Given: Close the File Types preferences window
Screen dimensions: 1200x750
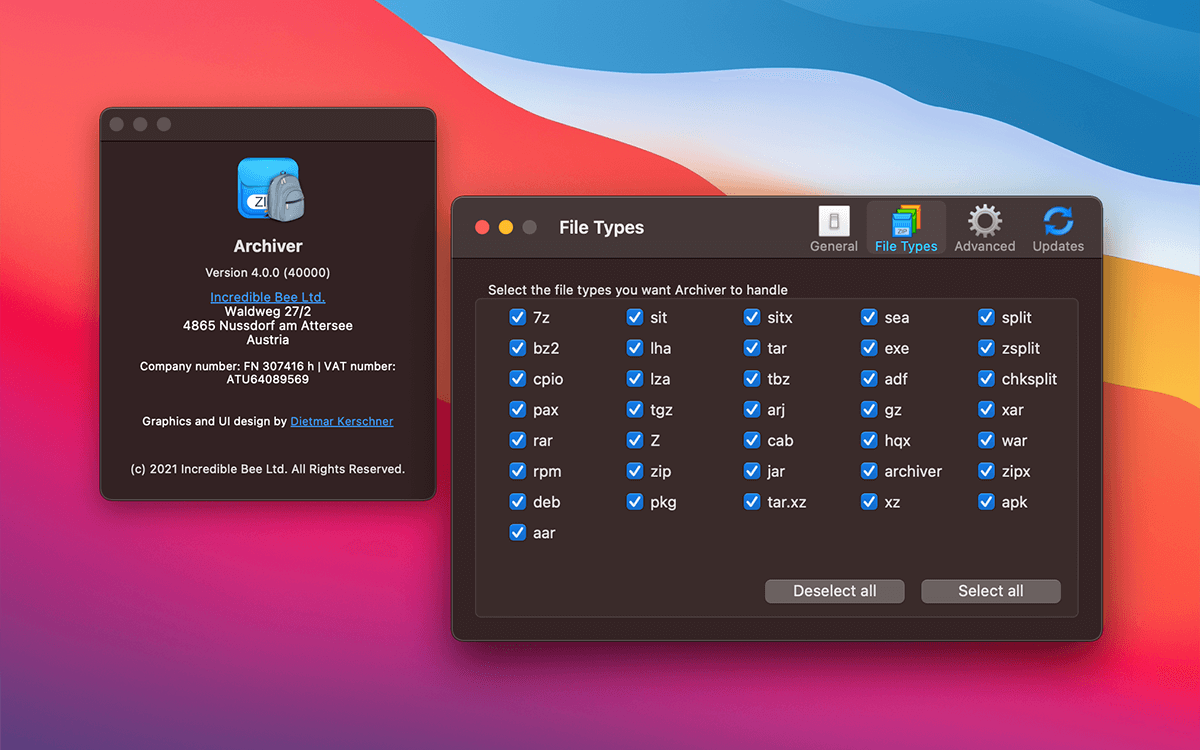Looking at the screenshot, I should pyautogui.click(x=482, y=227).
